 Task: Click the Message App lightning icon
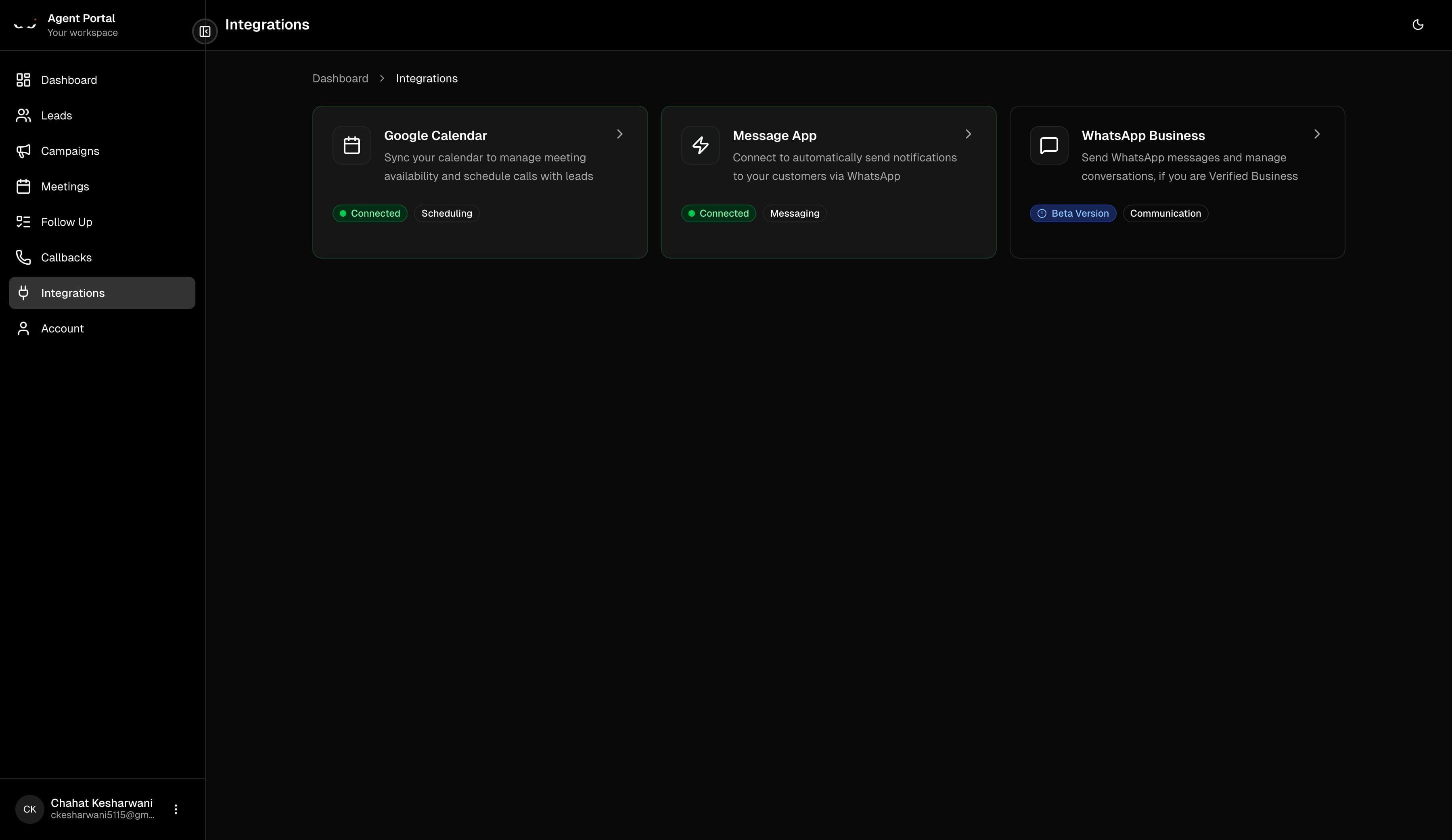click(700, 144)
